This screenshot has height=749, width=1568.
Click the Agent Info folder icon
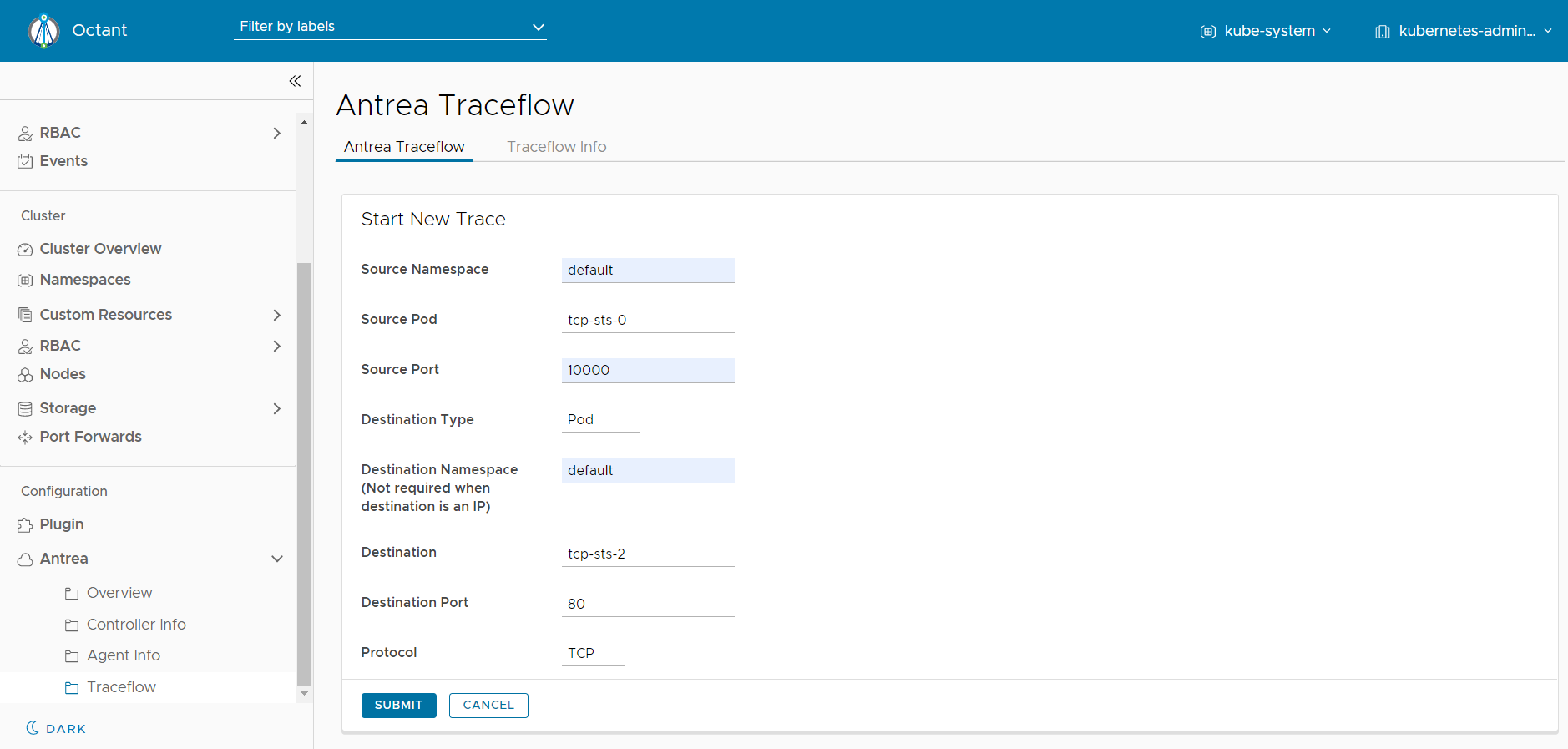click(x=72, y=655)
